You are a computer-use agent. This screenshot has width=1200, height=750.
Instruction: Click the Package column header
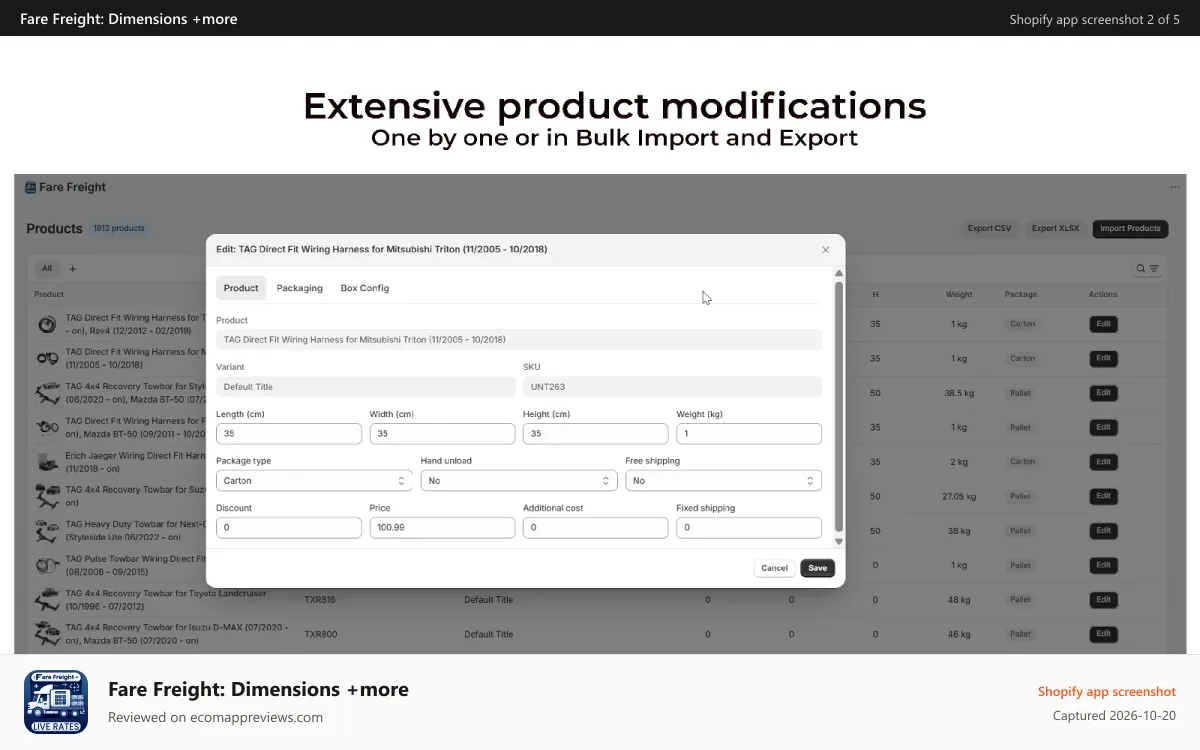point(1021,295)
